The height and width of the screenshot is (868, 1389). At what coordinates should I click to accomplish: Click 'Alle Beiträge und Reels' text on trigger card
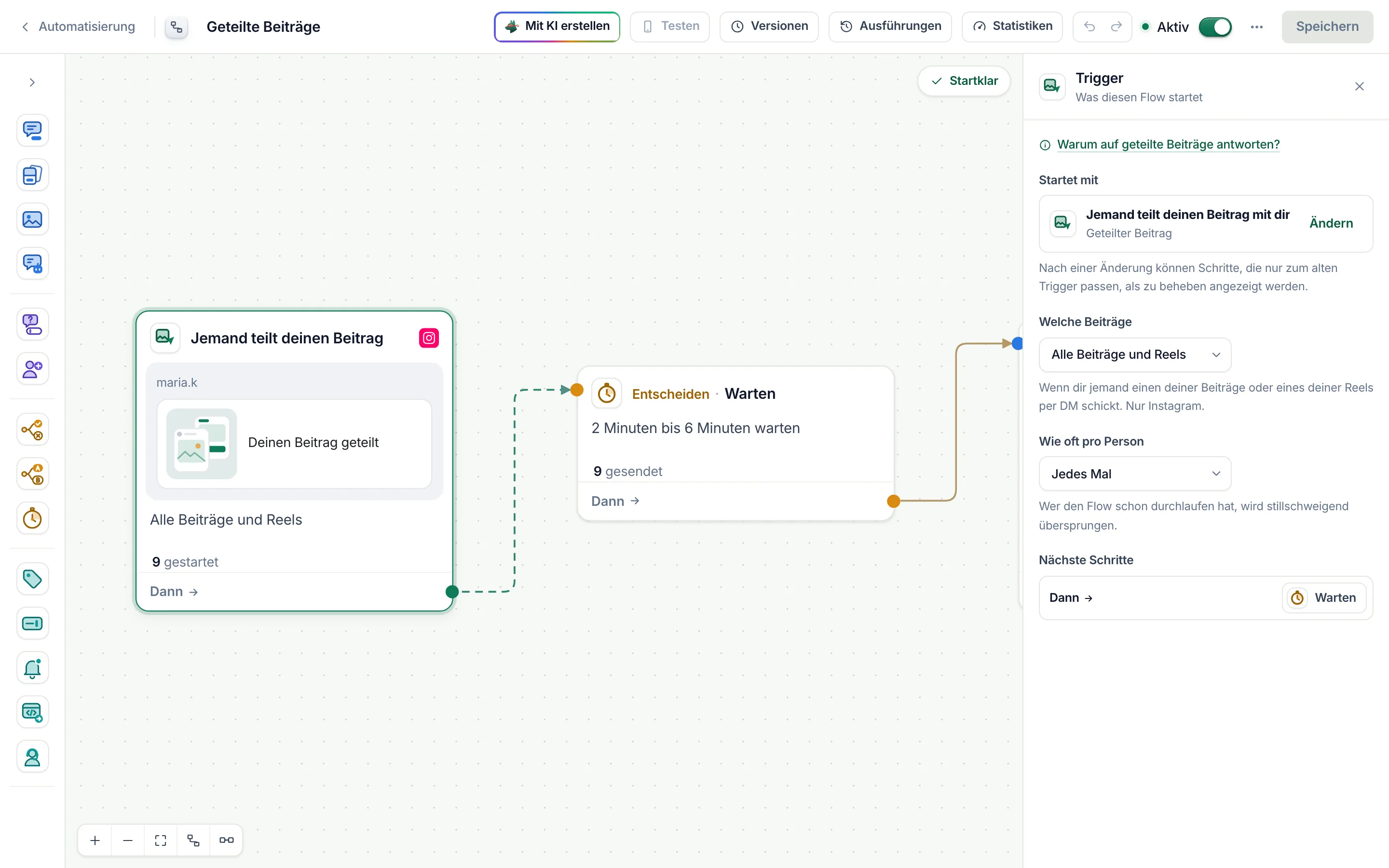click(x=226, y=519)
